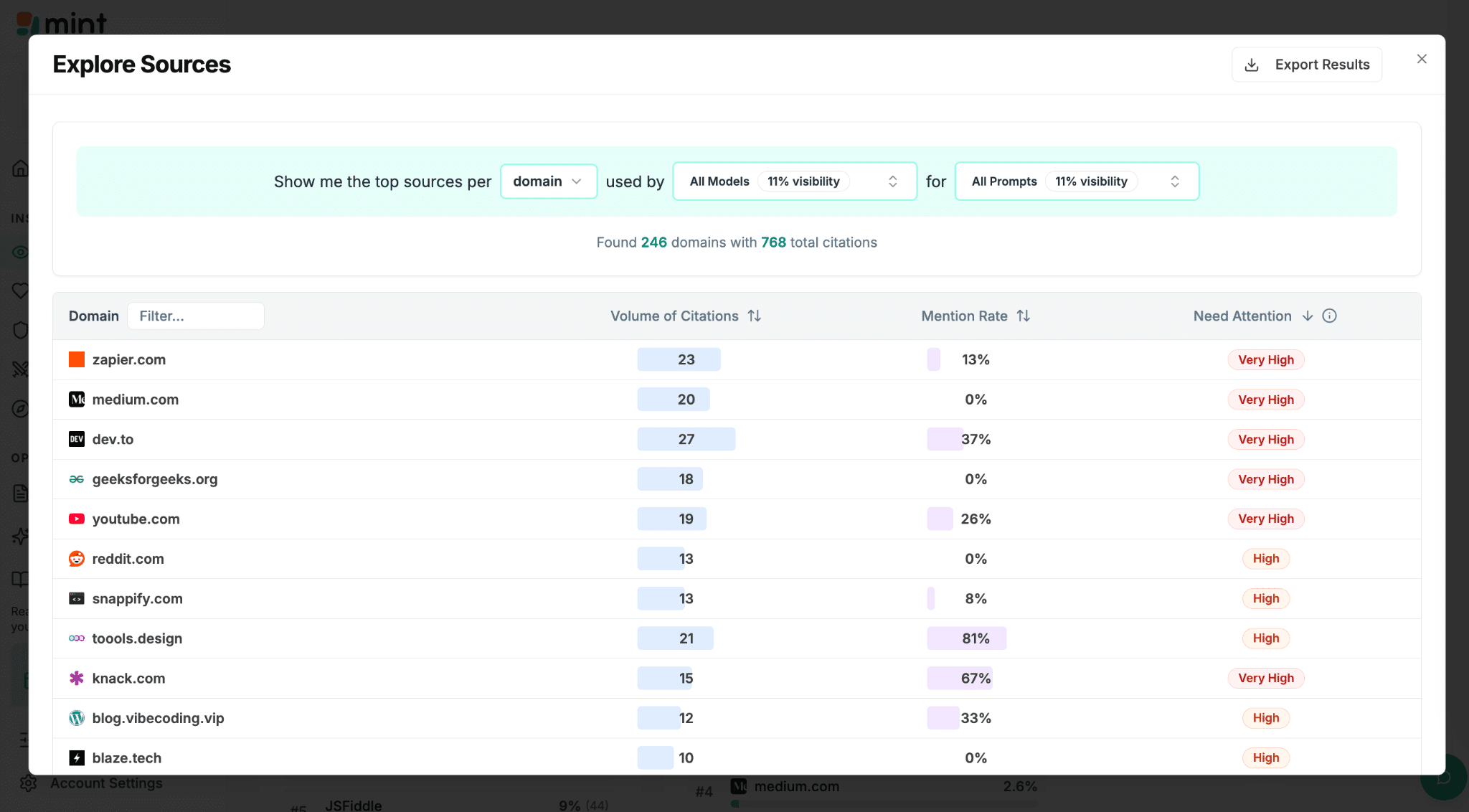Click the zapier.com orange favicon
The height and width of the screenshot is (812, 1469).
(77, 359)
